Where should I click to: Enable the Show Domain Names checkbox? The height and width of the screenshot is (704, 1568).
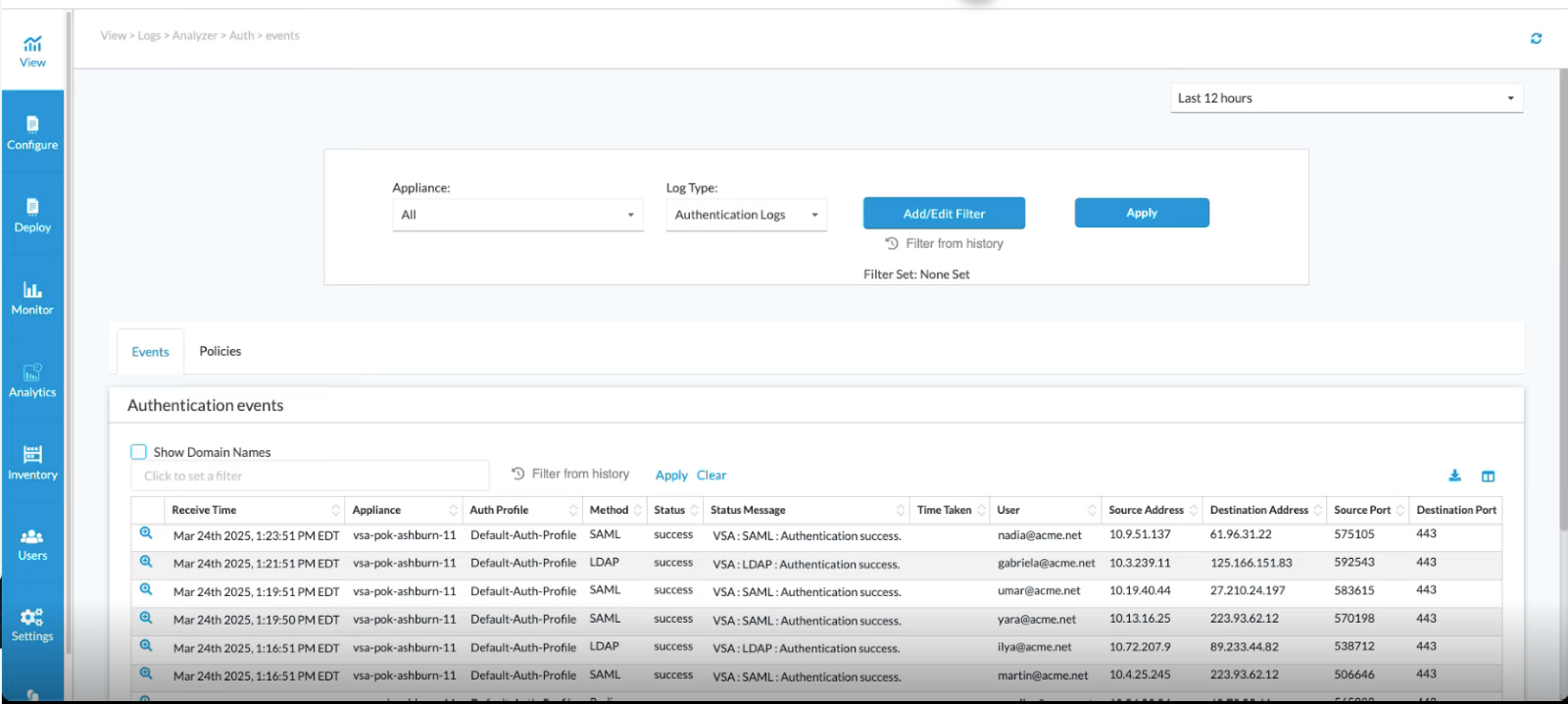pos(139,452)
